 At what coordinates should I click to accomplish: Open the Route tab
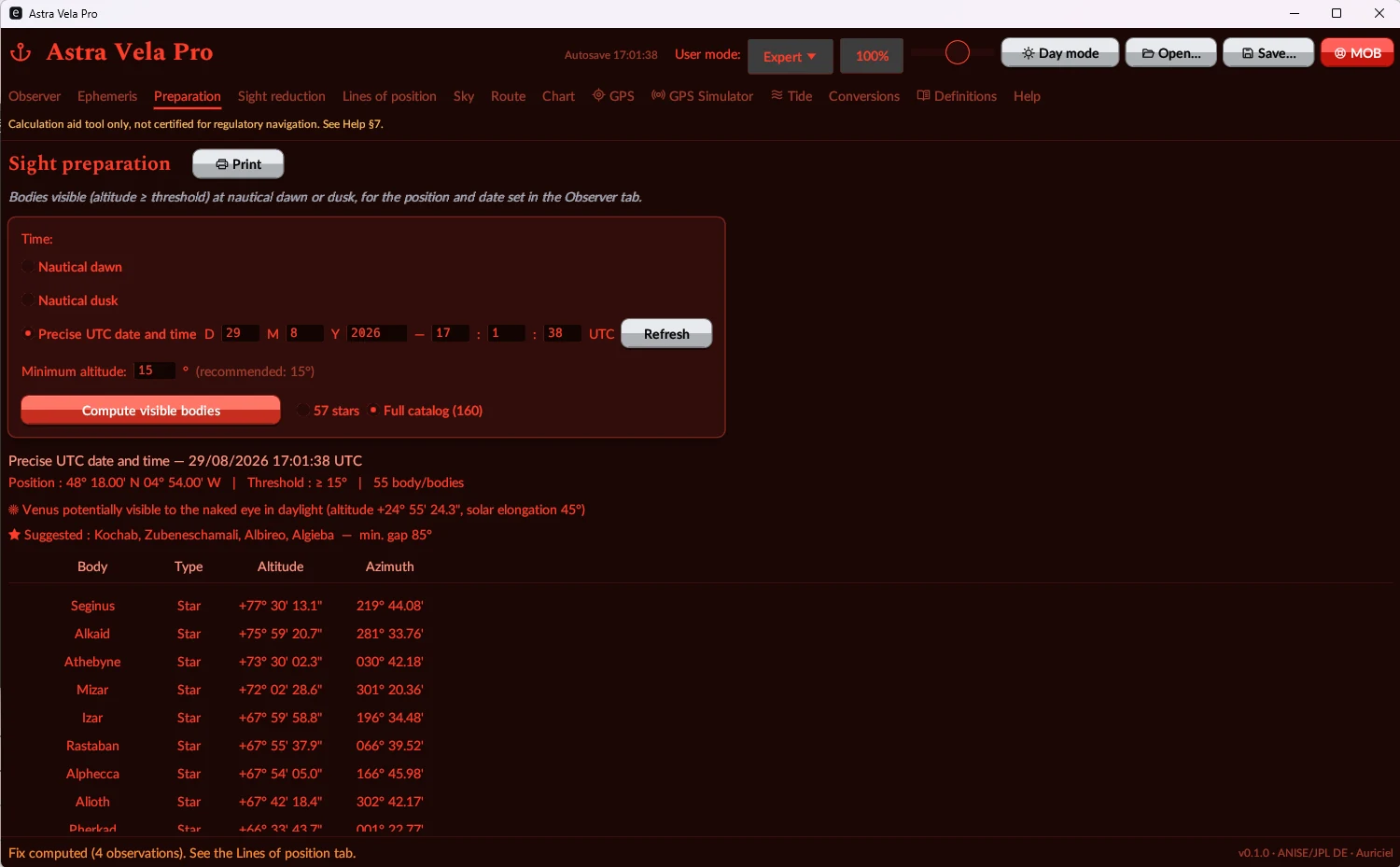(509, 96)
